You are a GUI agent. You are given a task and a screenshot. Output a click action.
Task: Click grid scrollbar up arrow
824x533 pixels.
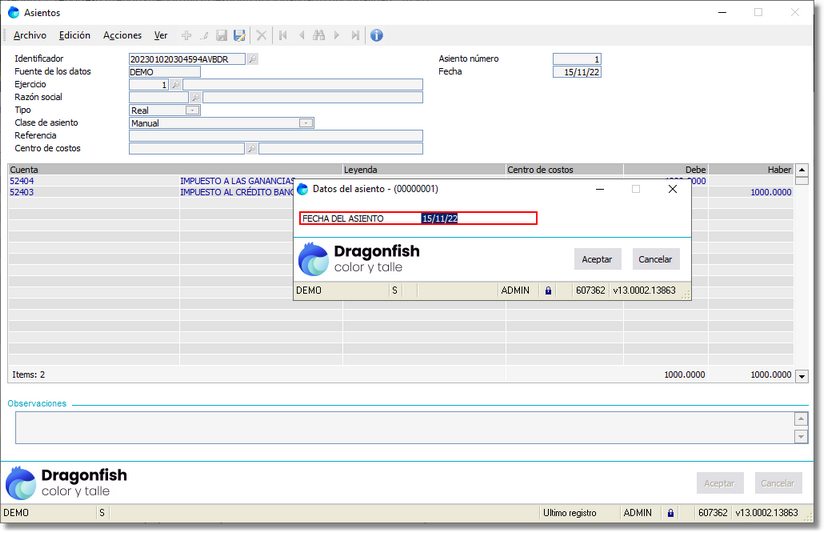801,170
